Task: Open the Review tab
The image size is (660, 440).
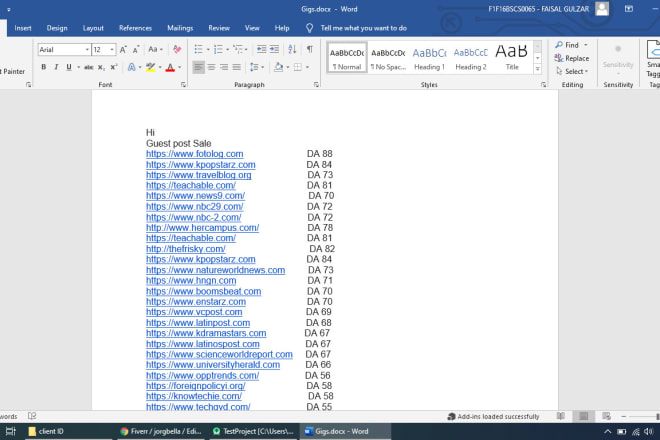Action: tap(219, 28)
